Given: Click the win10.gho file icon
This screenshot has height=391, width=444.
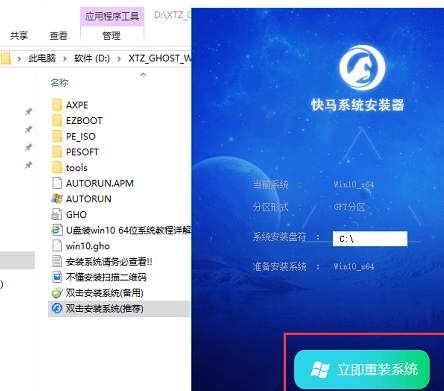Looking at the screenshot, I should click(x=57, y=246).
